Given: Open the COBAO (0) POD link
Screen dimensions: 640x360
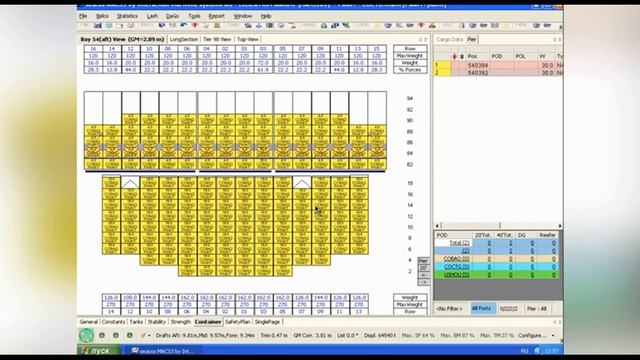Looking at the screenshot, I should pyautogui.click(x=456, y=259).
